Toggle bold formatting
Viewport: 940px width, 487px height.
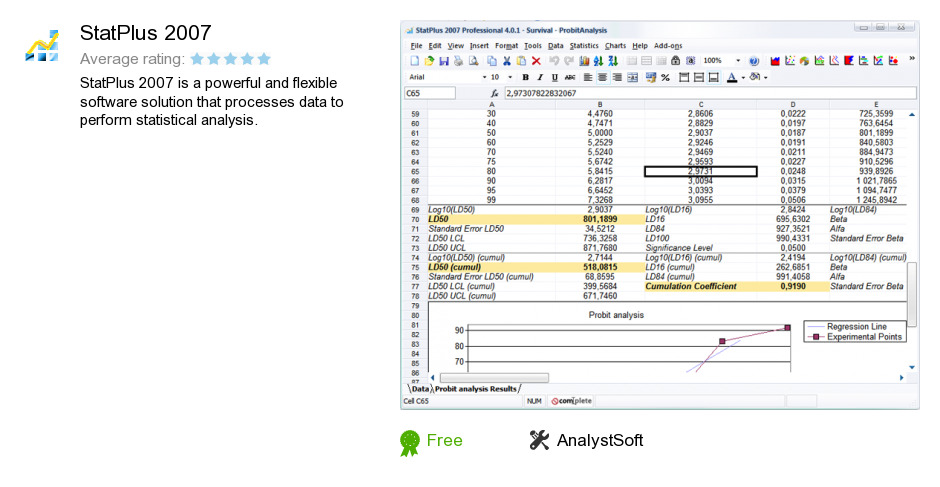point(526,77)
